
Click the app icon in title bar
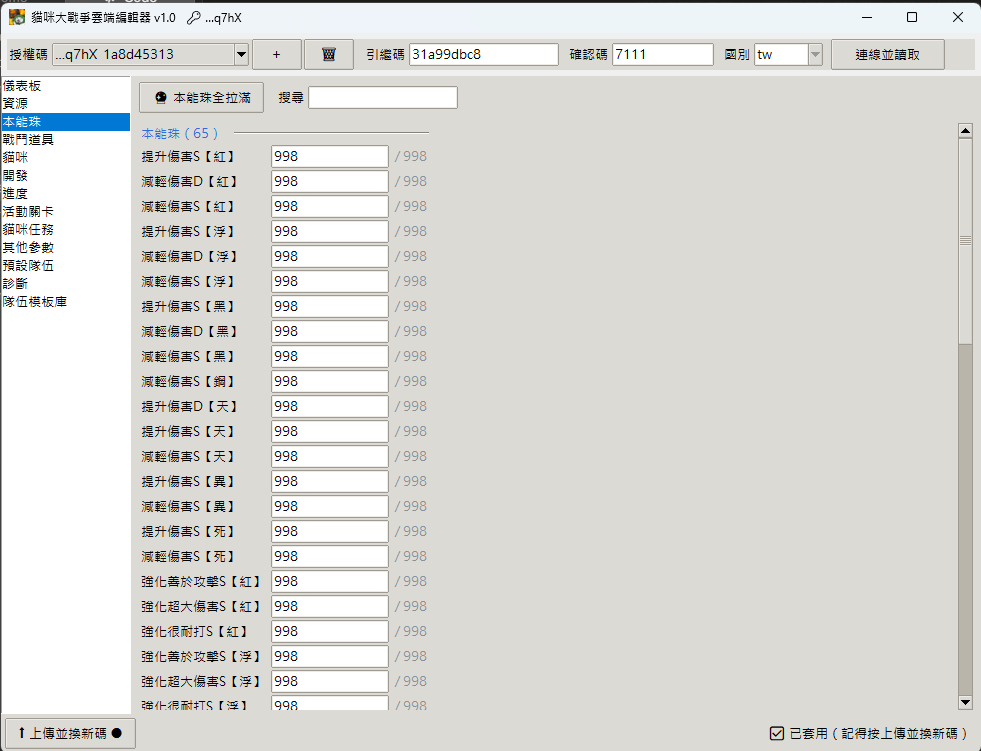[x=17, y=18]
